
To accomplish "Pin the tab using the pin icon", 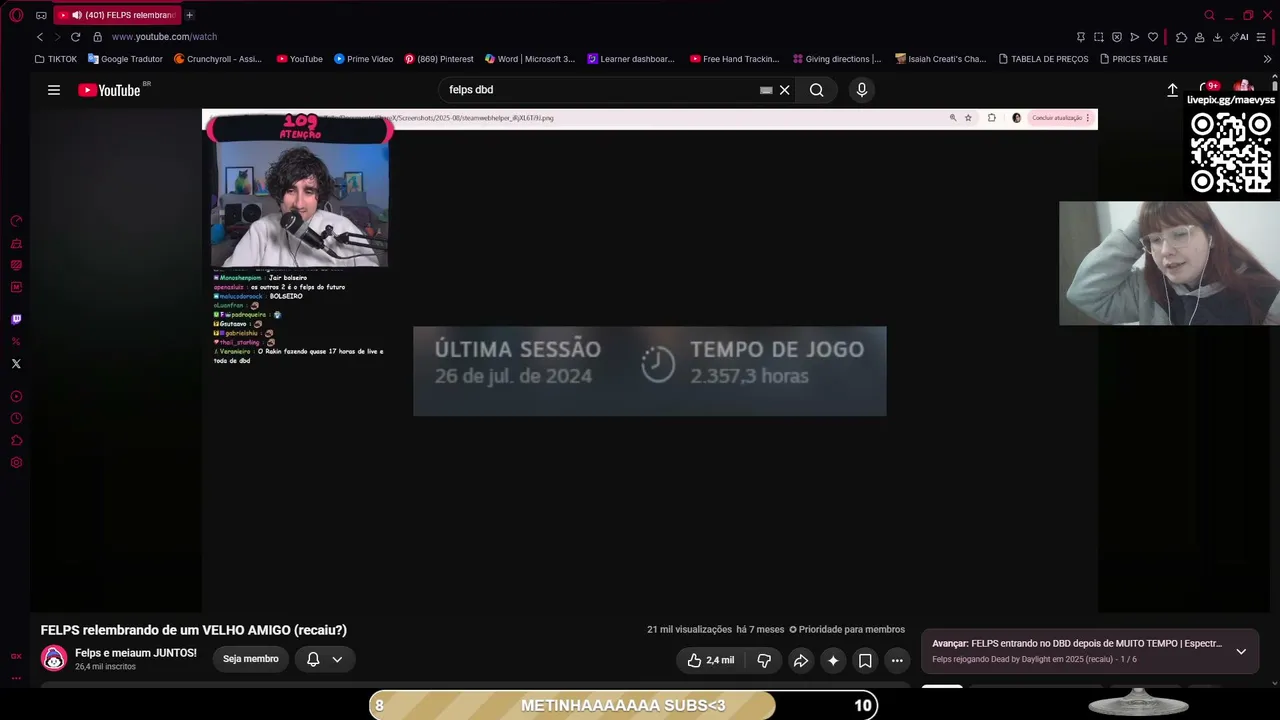I will 1081,37.
